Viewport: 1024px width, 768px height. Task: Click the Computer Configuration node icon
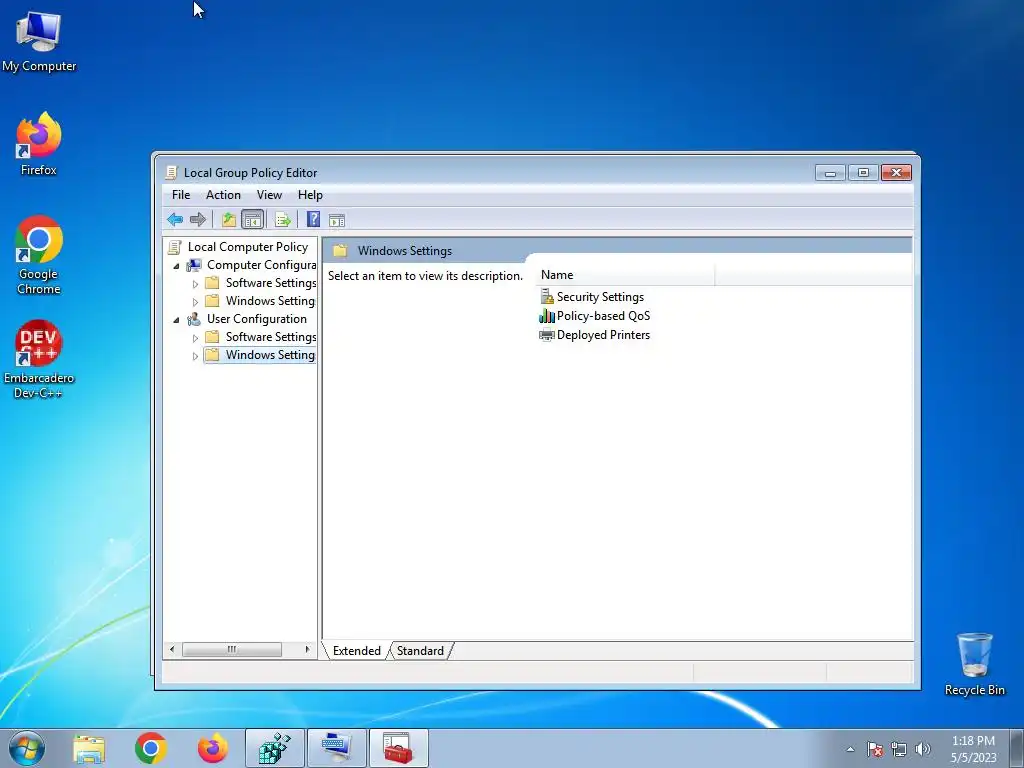click(194, 264)
